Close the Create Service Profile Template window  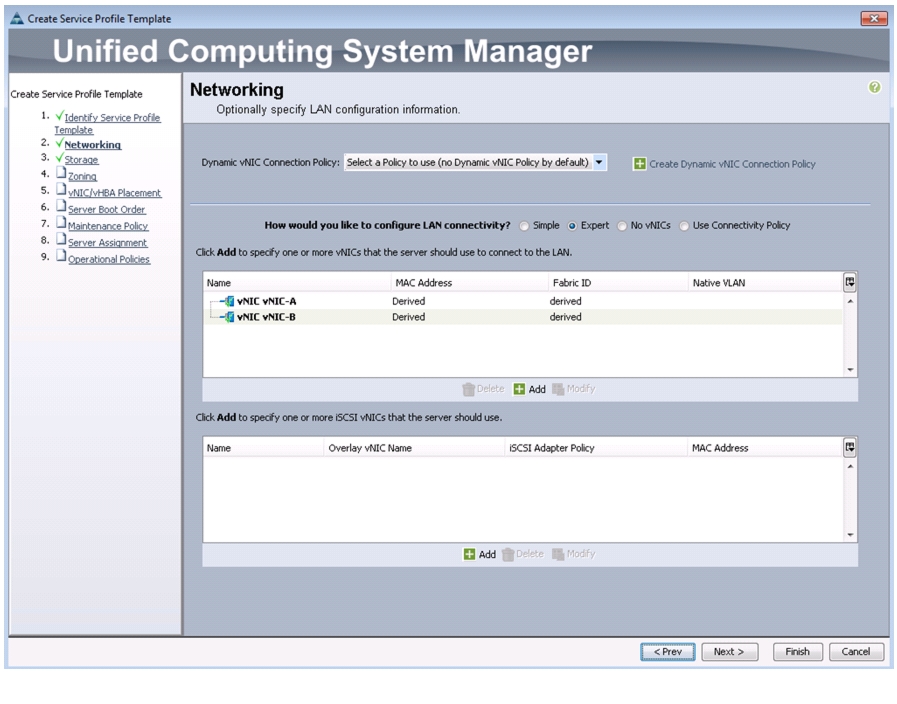point(874,18)
